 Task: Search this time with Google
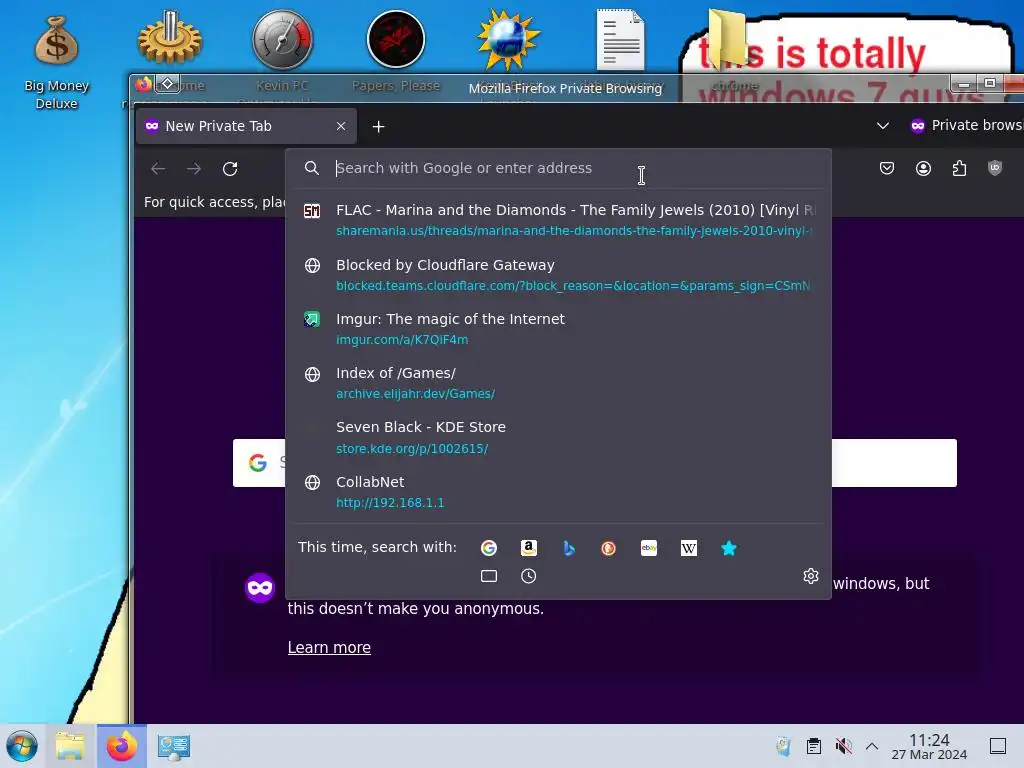click(488, 548)
